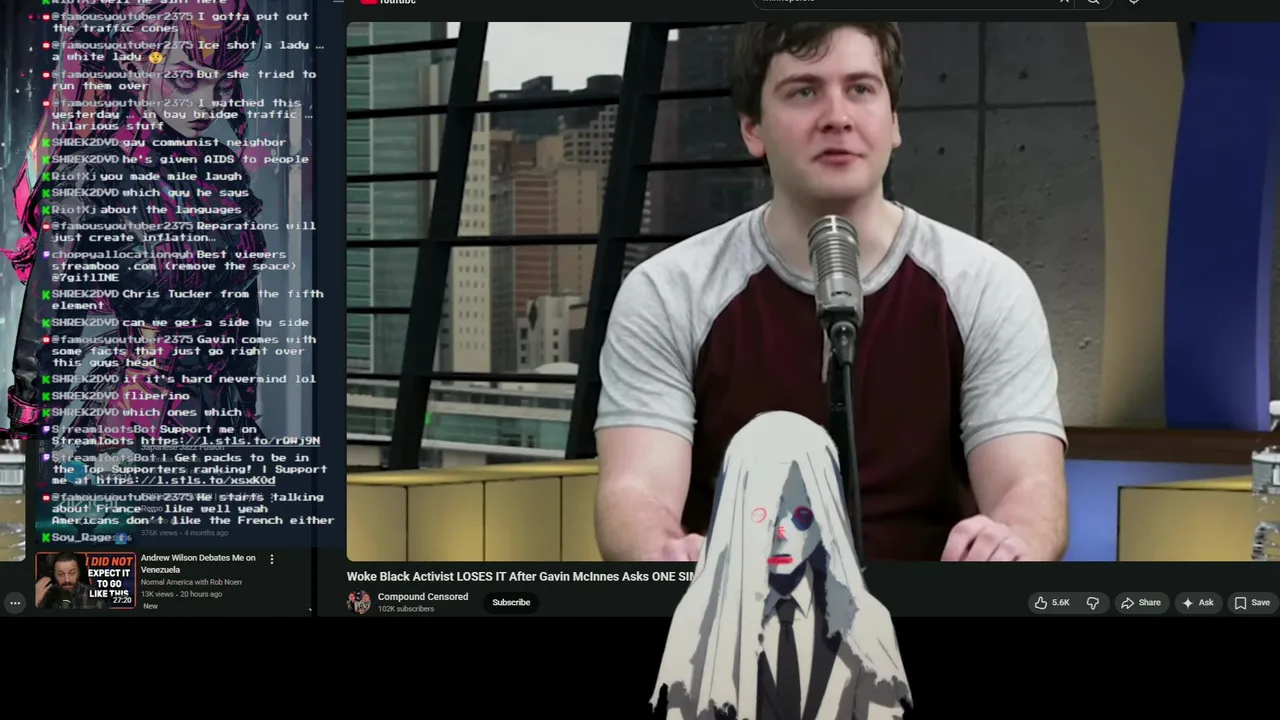Viewport: 1280px width, 720px height.
Task: Click the 'New' badge under Venezuela video
Action: coord(150,606)
